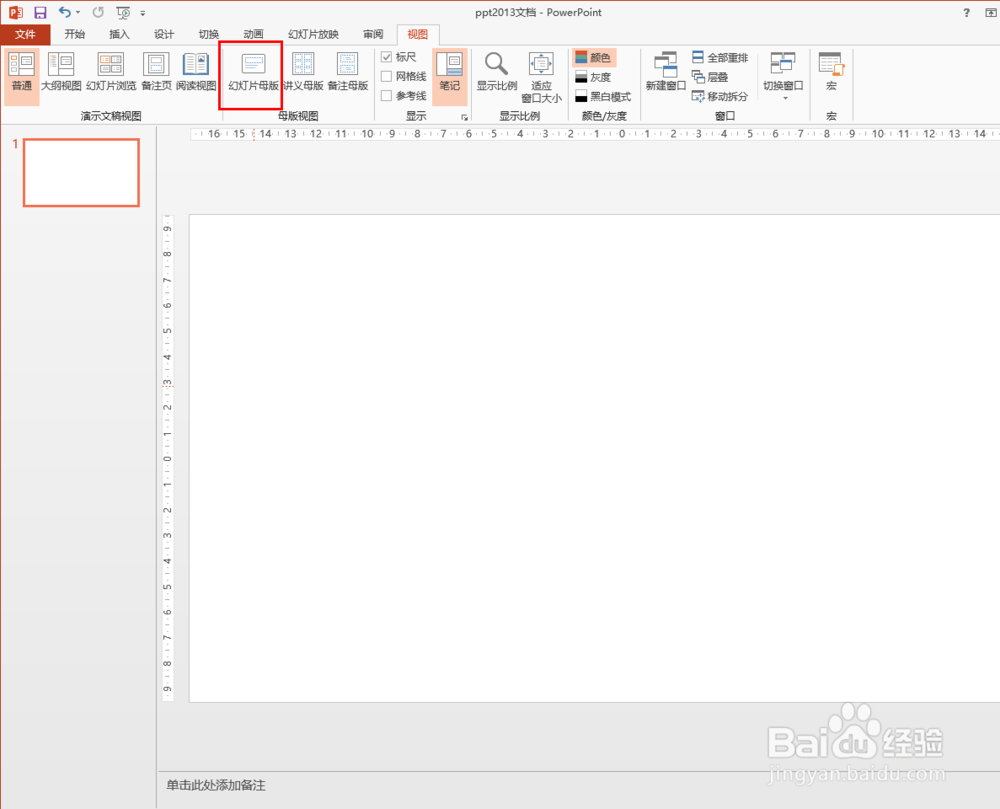The height and width of the screenshot is (809, 1000).
Task: Open Handout Master (讲义母版)
Action: click(304, 72)
